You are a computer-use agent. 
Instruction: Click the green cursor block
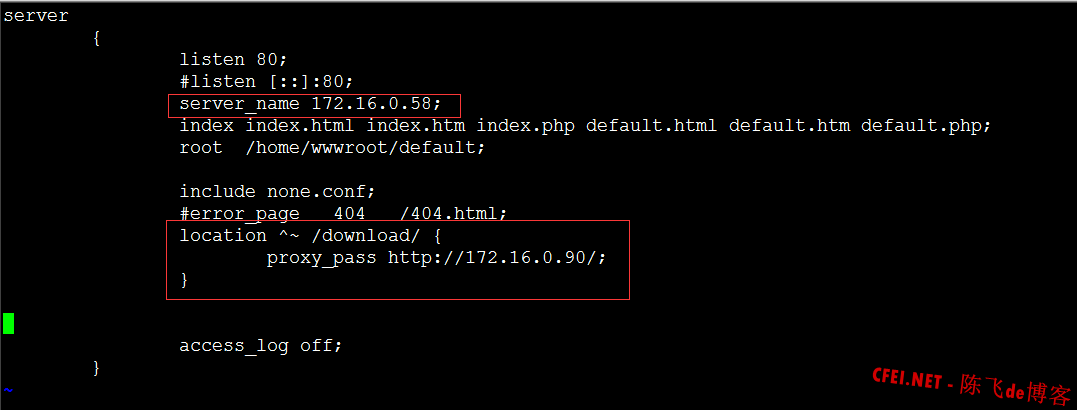pyautogui.click(x=8, y=323)
